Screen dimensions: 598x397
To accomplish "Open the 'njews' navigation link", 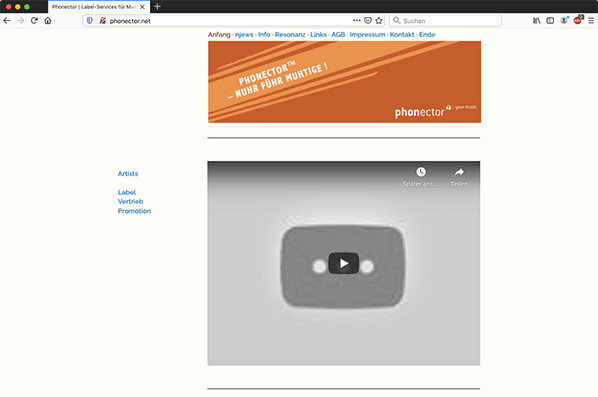I will [244, 34].
